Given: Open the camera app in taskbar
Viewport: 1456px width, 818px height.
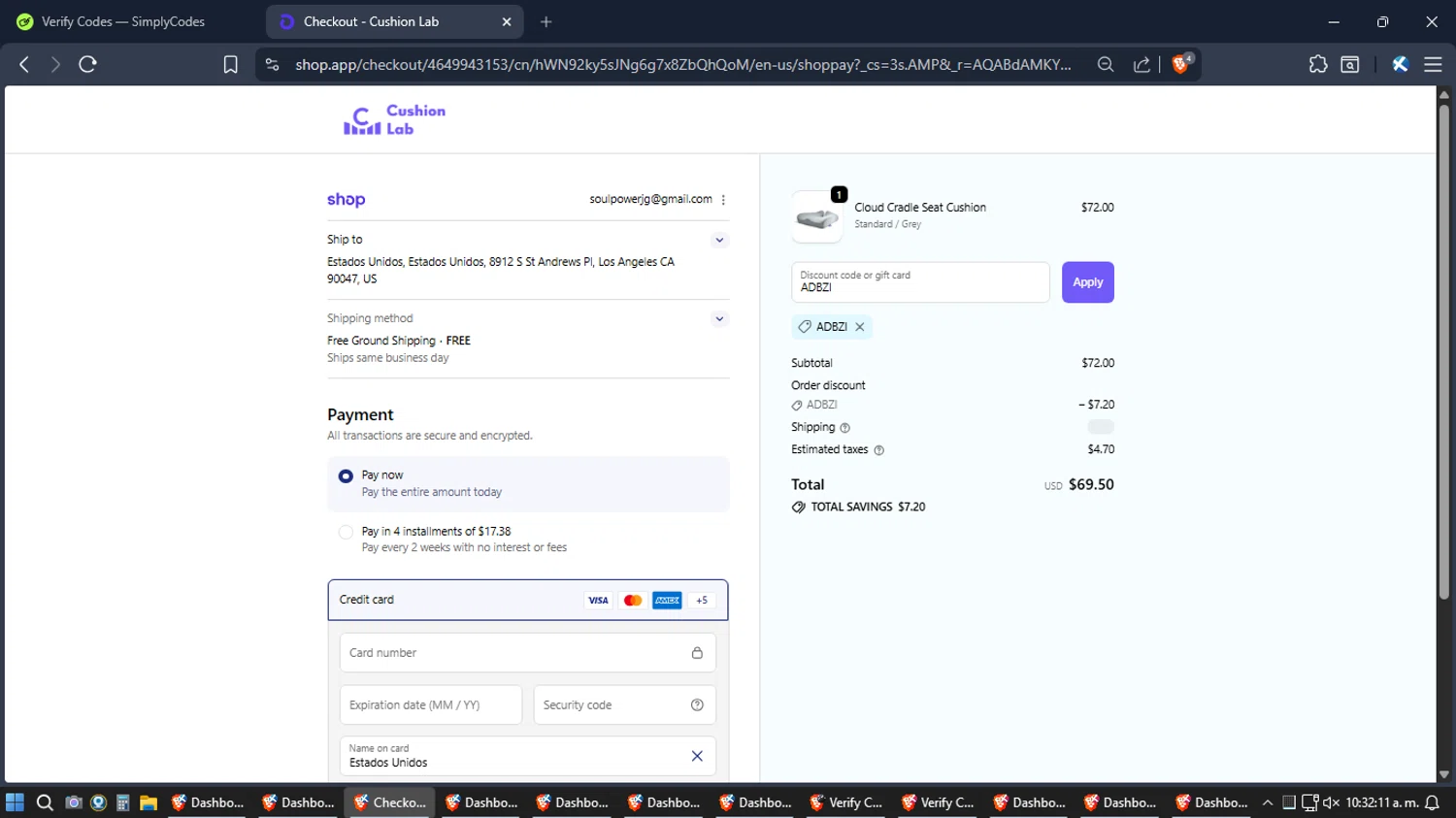Looking at the screenshot, I should 73,802.
